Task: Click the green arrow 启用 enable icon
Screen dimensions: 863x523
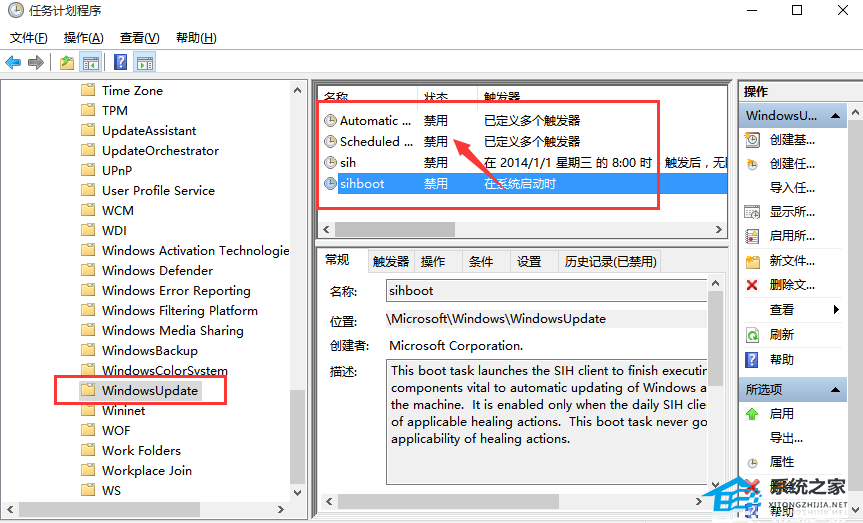Action: (752, 414)
